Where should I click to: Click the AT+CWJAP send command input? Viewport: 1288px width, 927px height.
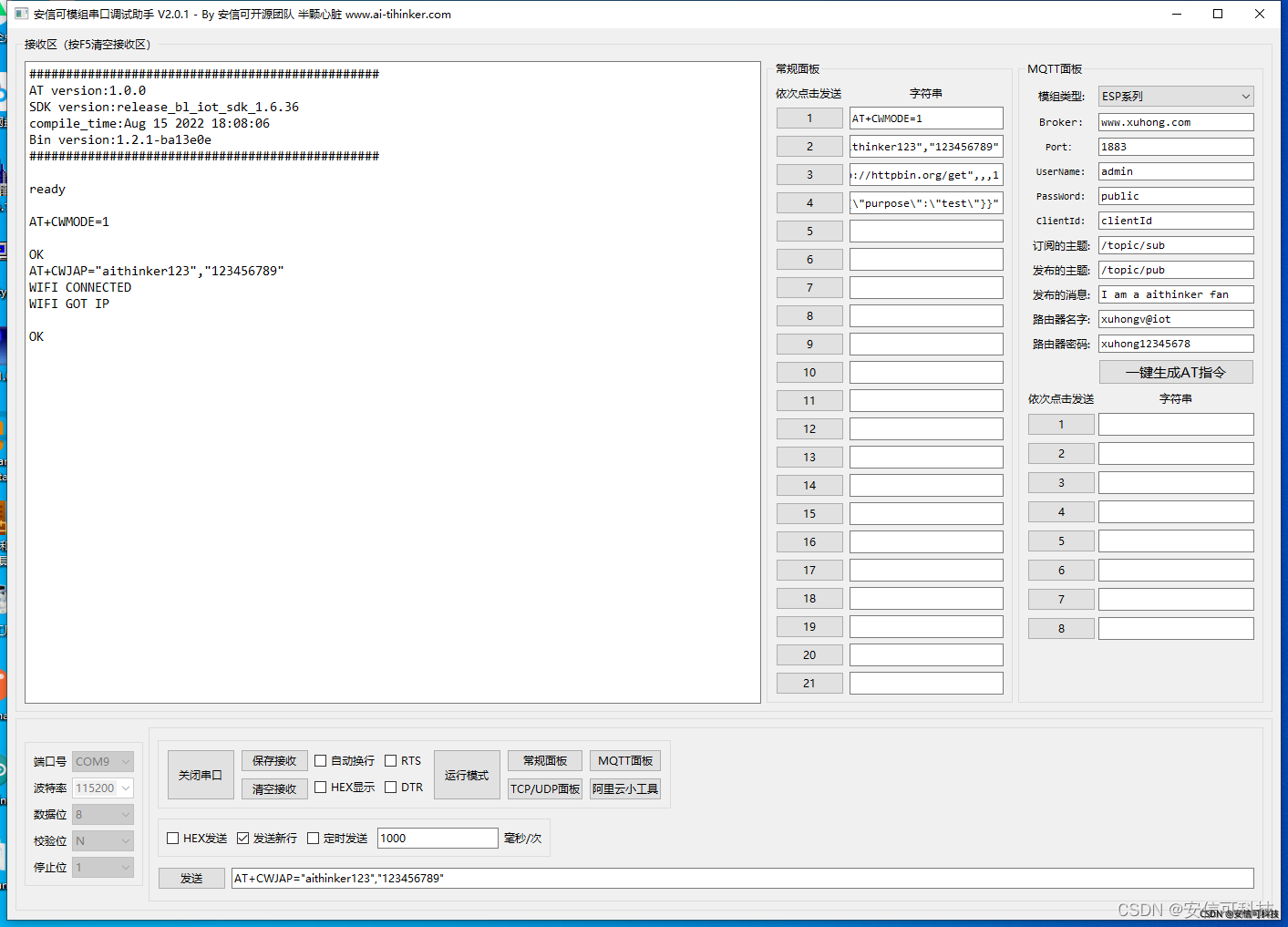click(743, 878)
